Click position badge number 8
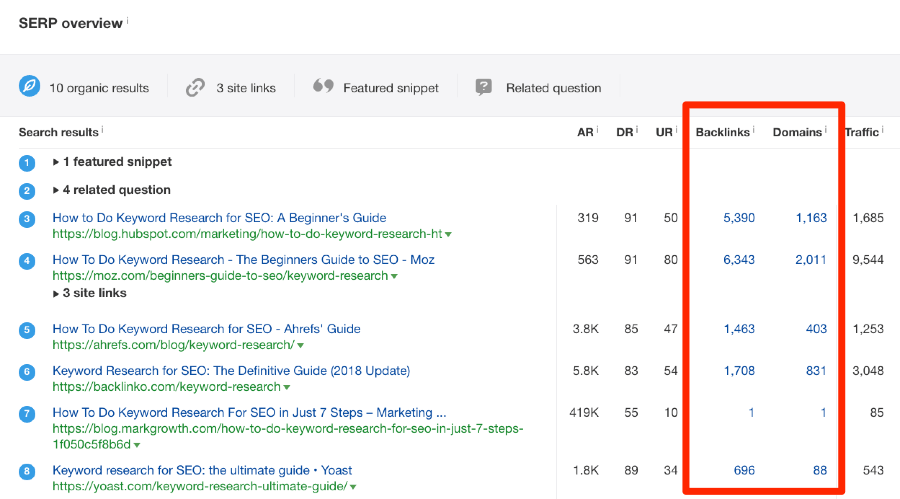The width and height of the screenshot is (900, 499). tap(27, 471)
